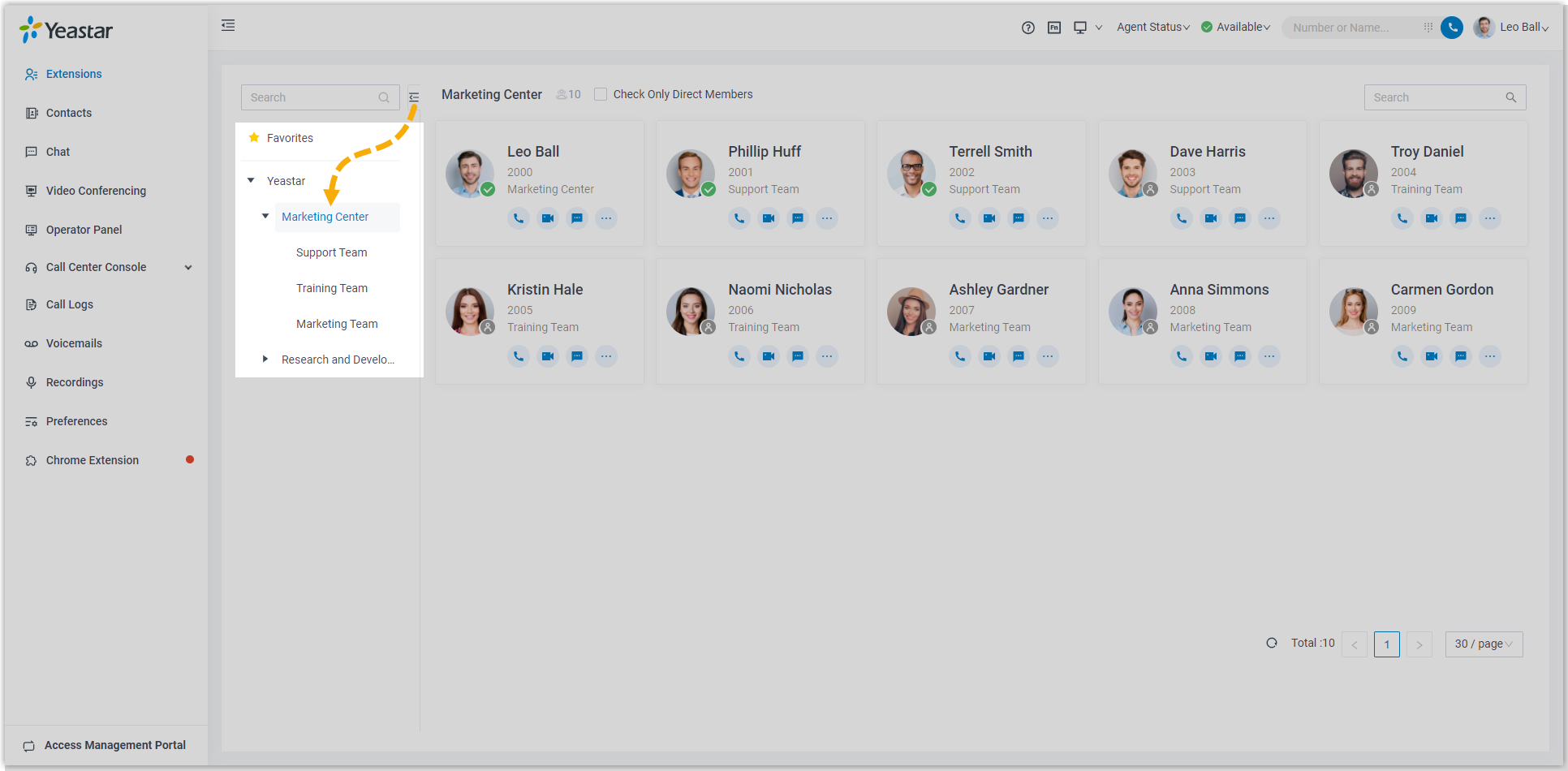
Task: Collapse the Marketing Center node arrow
Action: 265,216
